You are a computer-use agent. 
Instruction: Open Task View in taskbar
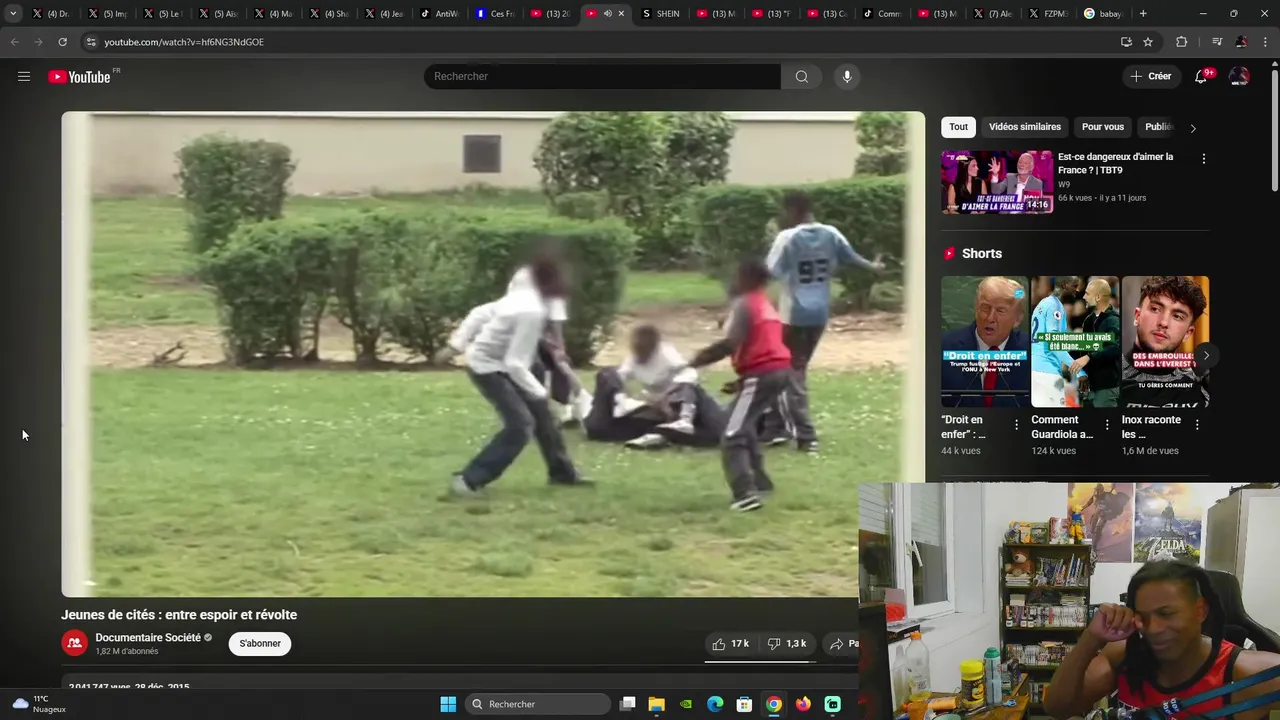[628, 704]
